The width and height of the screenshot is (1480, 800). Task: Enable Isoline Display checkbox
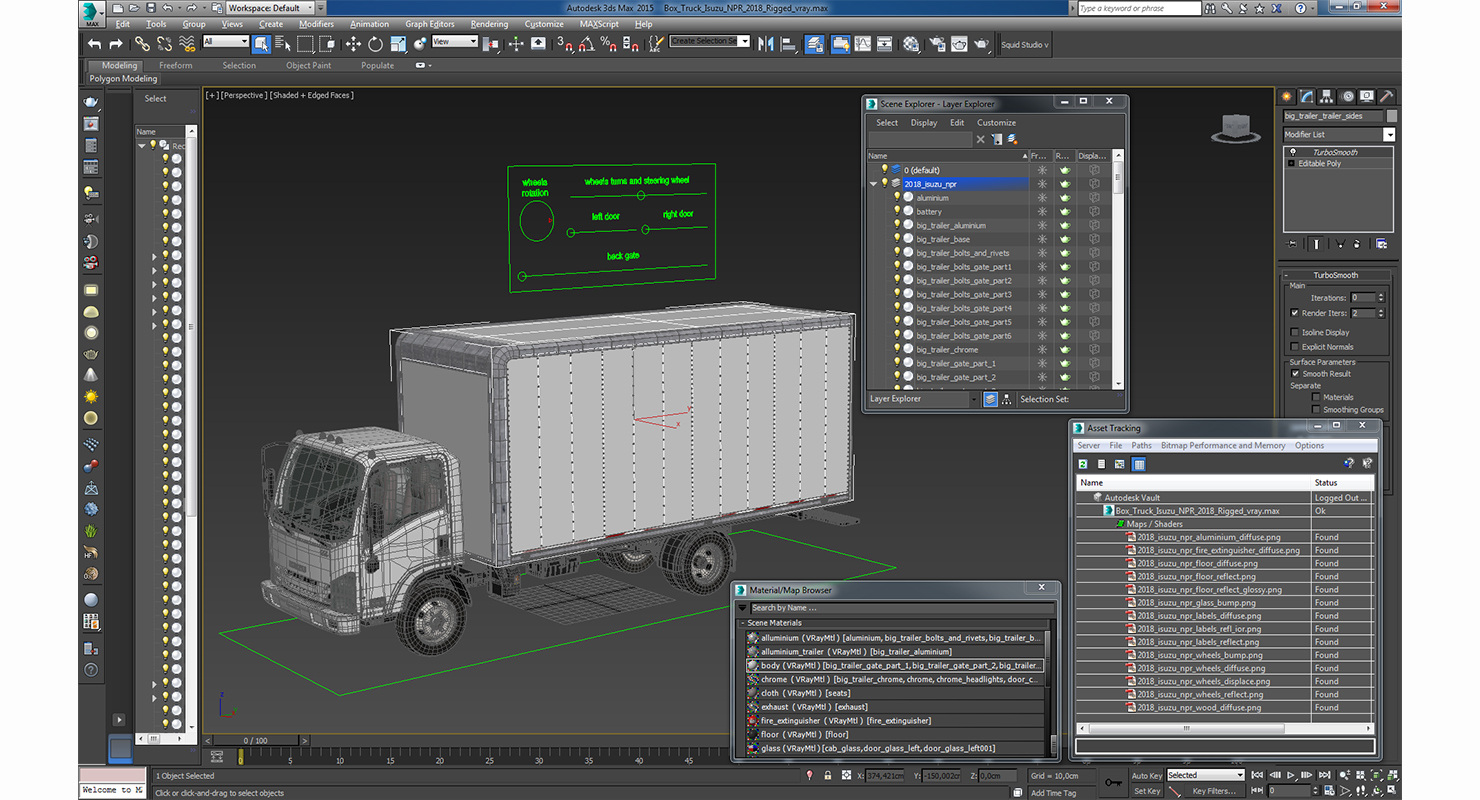[x=1295, y=332]
